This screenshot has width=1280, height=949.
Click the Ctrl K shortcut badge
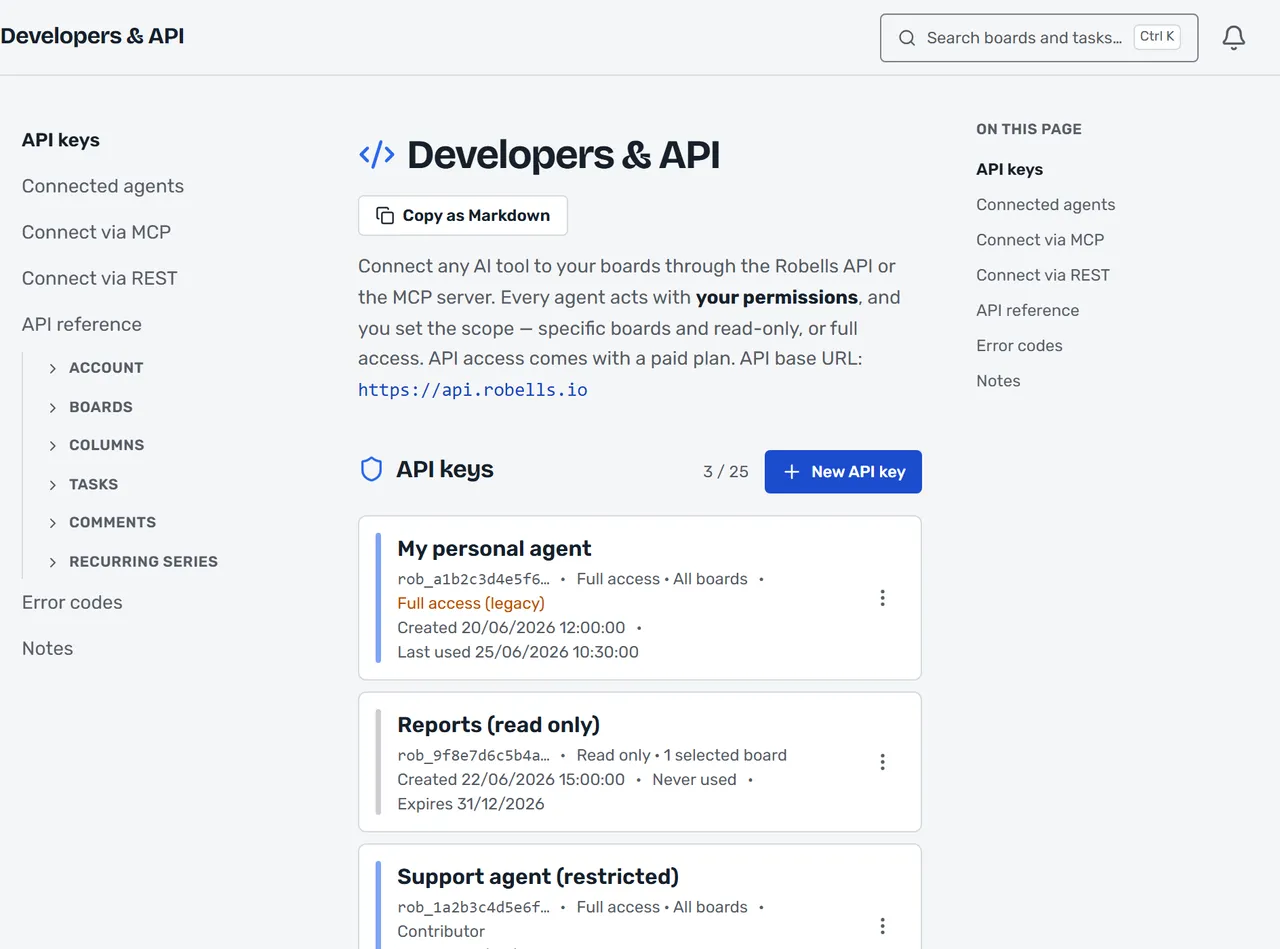1157,37
